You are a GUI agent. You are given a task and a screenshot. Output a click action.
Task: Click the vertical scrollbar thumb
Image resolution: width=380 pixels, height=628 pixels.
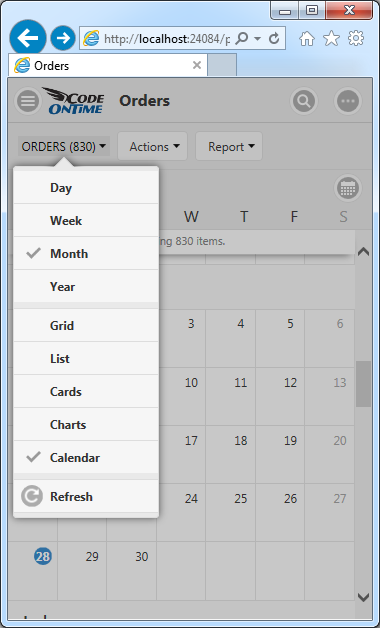(363, 384)
